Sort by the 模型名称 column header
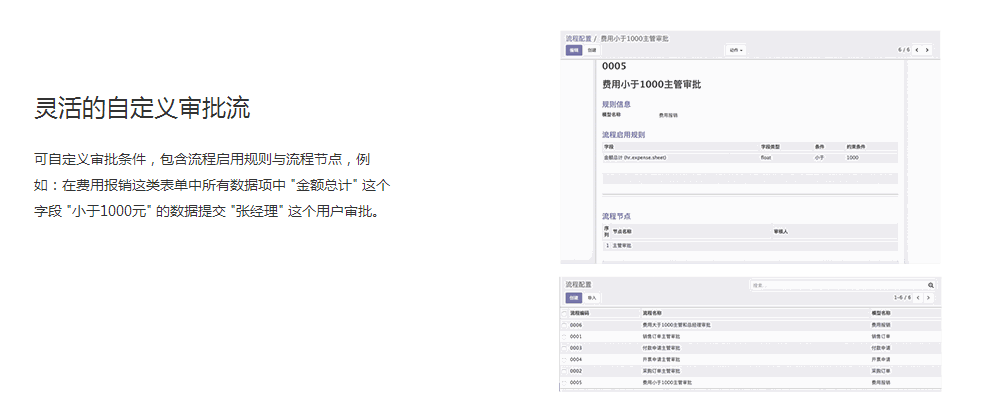The image size is (1007, 419). pos(881,313)
